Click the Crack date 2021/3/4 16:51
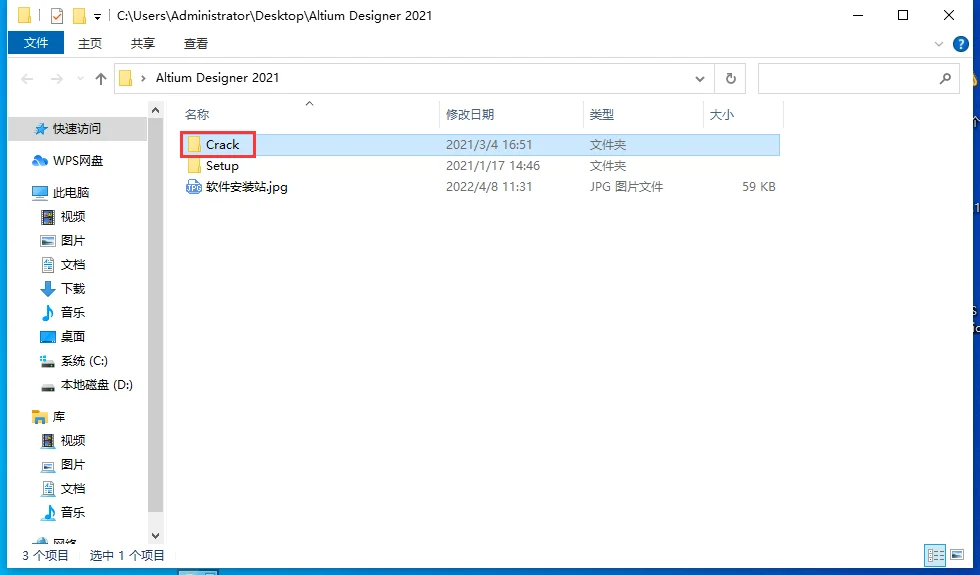Image resolution: width=980 pixels, height=575 pixels. 489,144
